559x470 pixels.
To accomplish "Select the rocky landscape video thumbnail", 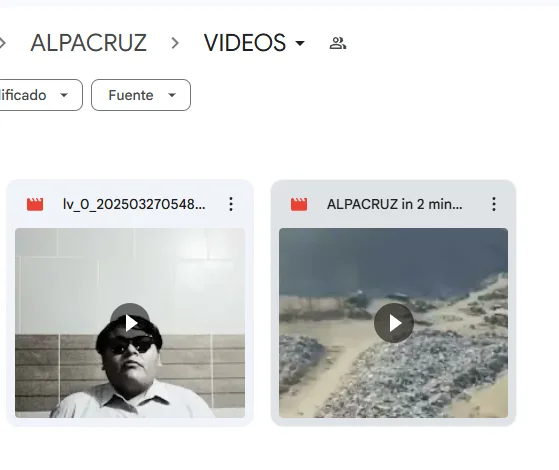I will tap(394, 323).
